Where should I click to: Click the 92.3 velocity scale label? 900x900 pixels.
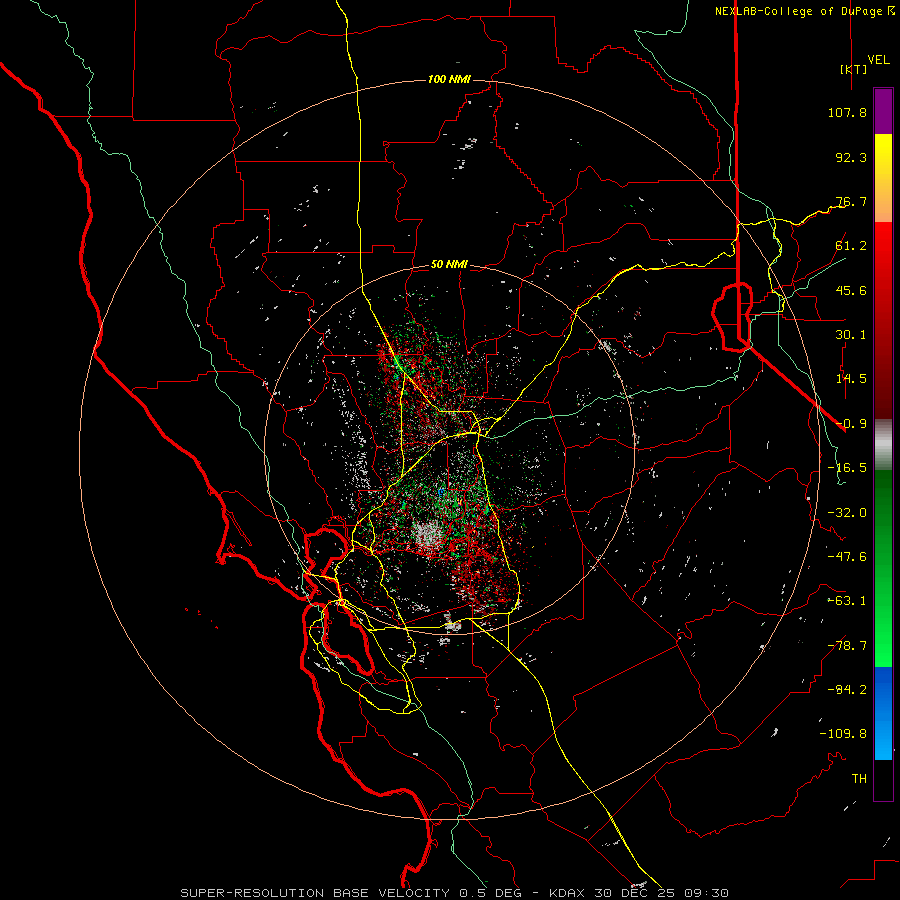click(851, 157)
